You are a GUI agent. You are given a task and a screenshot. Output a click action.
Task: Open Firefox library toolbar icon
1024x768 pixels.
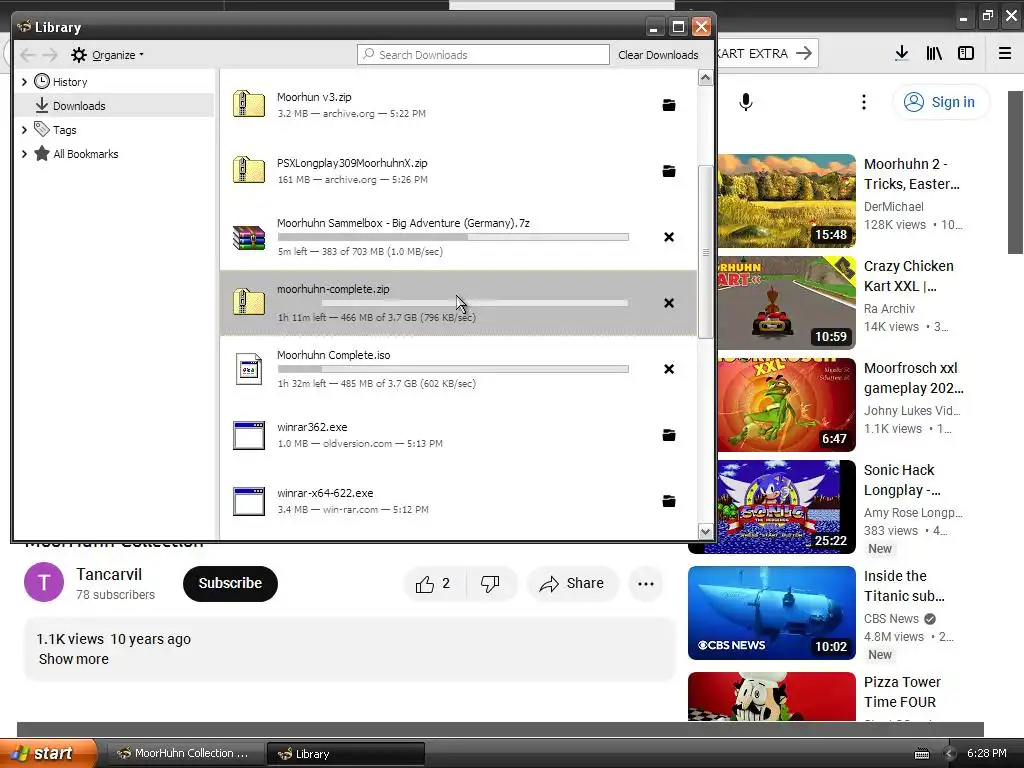click(x=934, y=54)
